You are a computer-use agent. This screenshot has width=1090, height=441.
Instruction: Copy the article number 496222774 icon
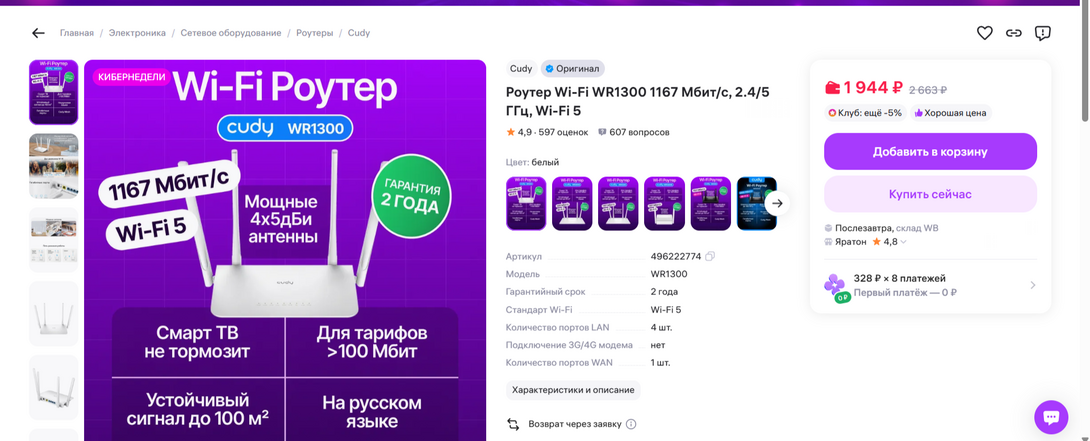[710, 256]
